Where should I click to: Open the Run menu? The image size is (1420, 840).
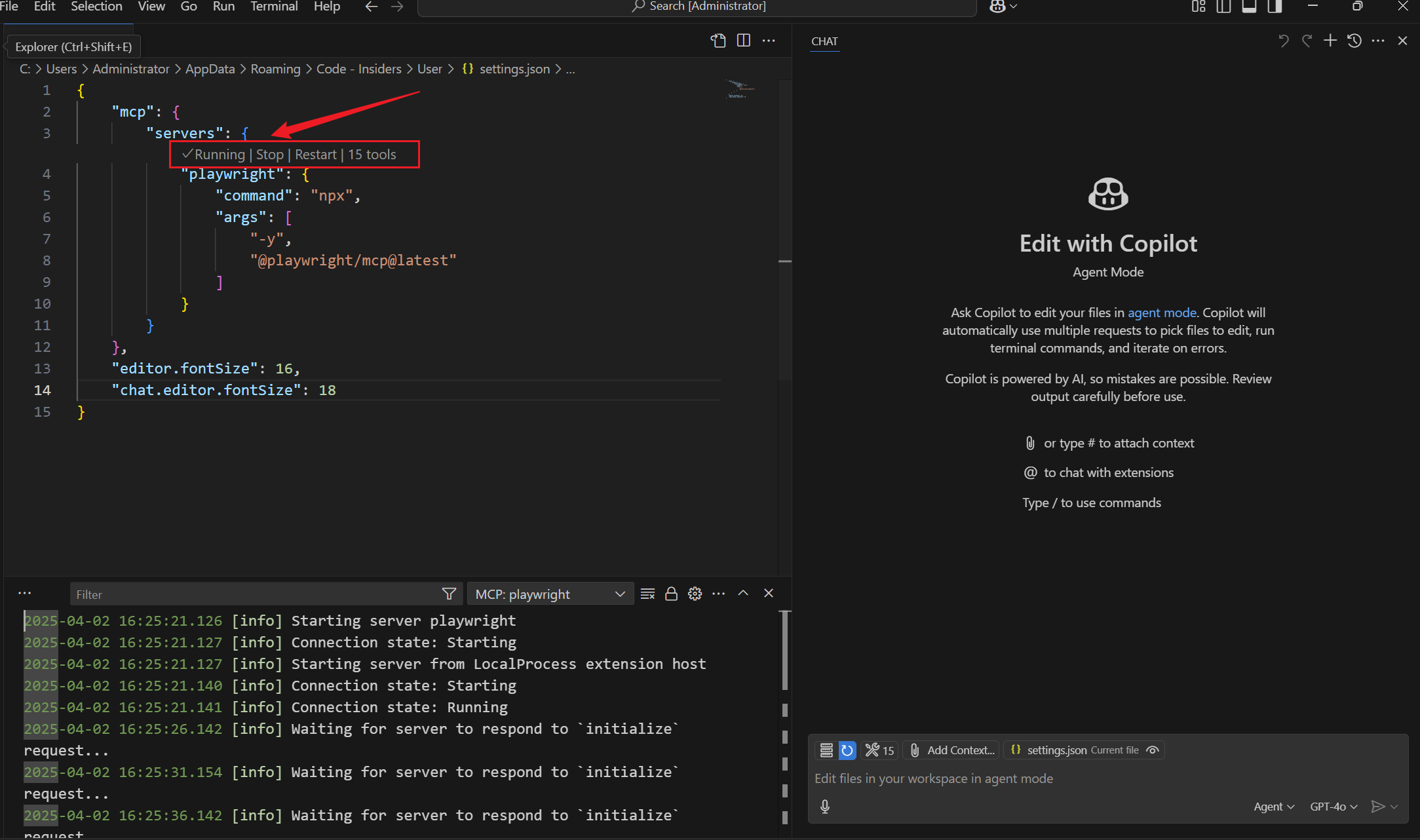click(x=223, y=7)
